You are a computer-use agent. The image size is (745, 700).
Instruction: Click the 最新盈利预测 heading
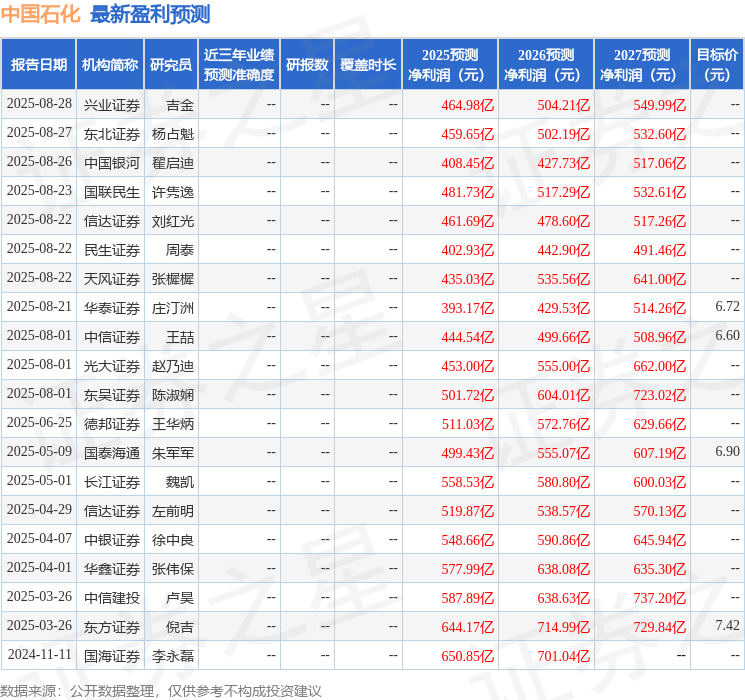[x=150, y=14]
